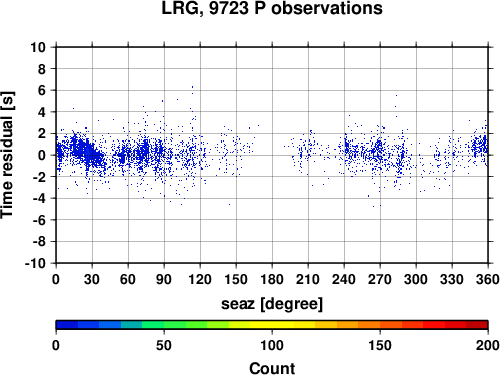The width and height of the screenshot is (500, 375).
Task: Click the outlier point near 6 seconds residual
Action: [192, 87]
